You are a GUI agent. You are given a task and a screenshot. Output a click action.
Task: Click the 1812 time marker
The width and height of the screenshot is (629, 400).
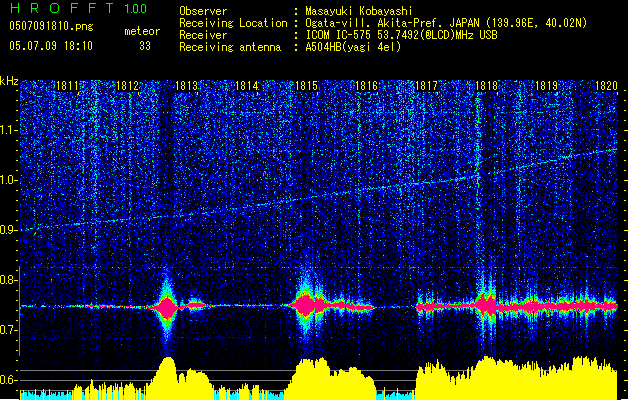[x=127, y=86]
